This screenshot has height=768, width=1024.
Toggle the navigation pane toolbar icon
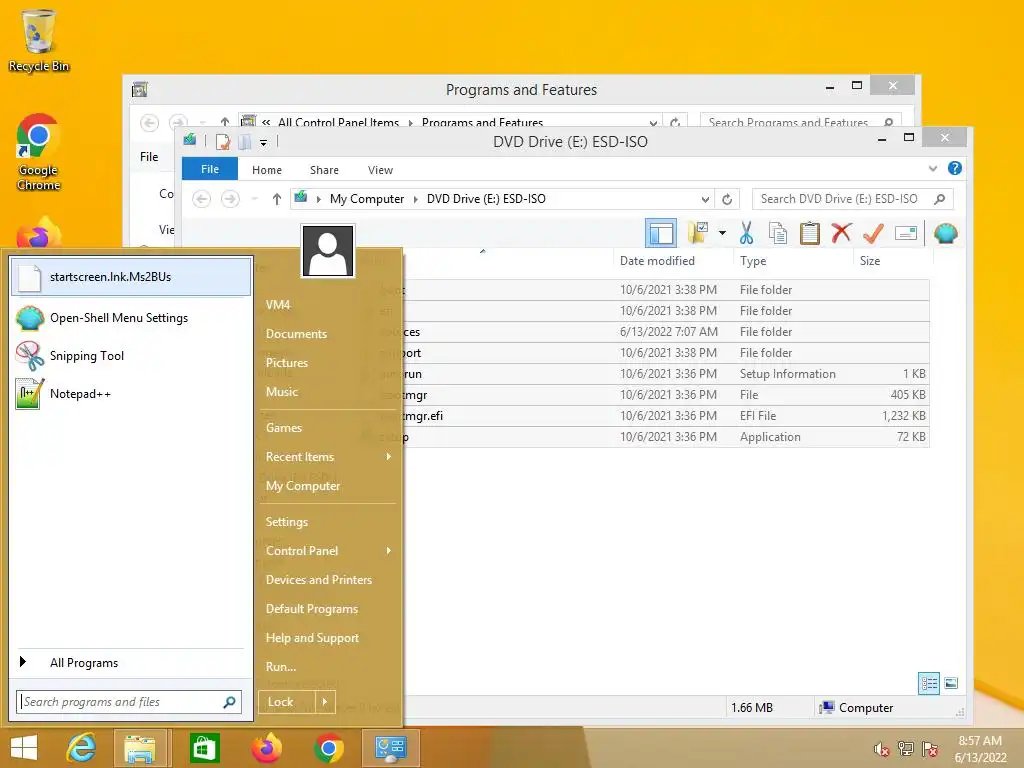point(661,233)
